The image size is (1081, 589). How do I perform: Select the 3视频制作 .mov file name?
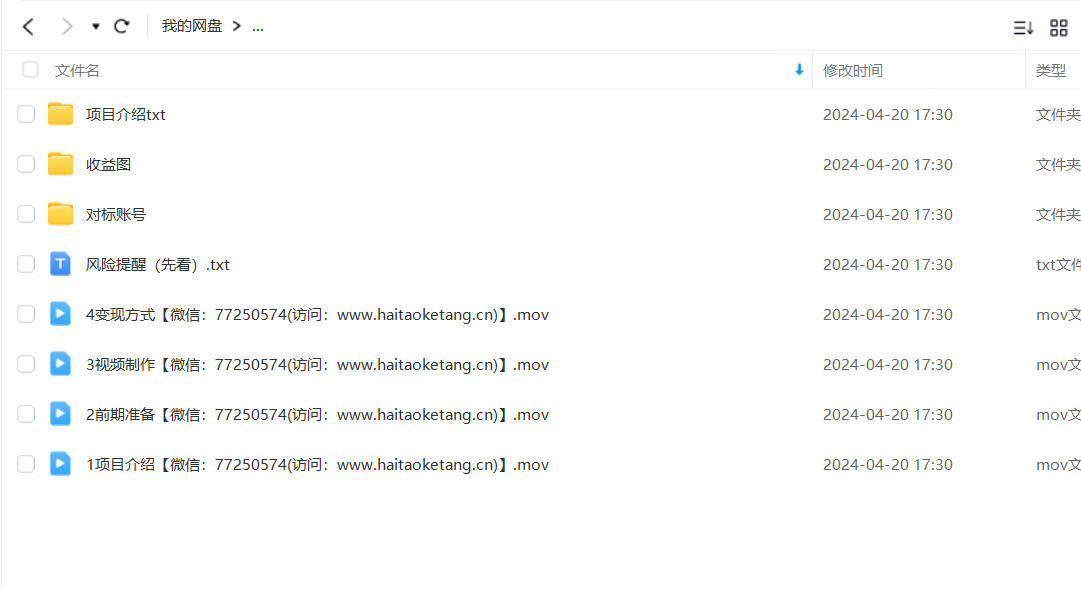point(317,365)
